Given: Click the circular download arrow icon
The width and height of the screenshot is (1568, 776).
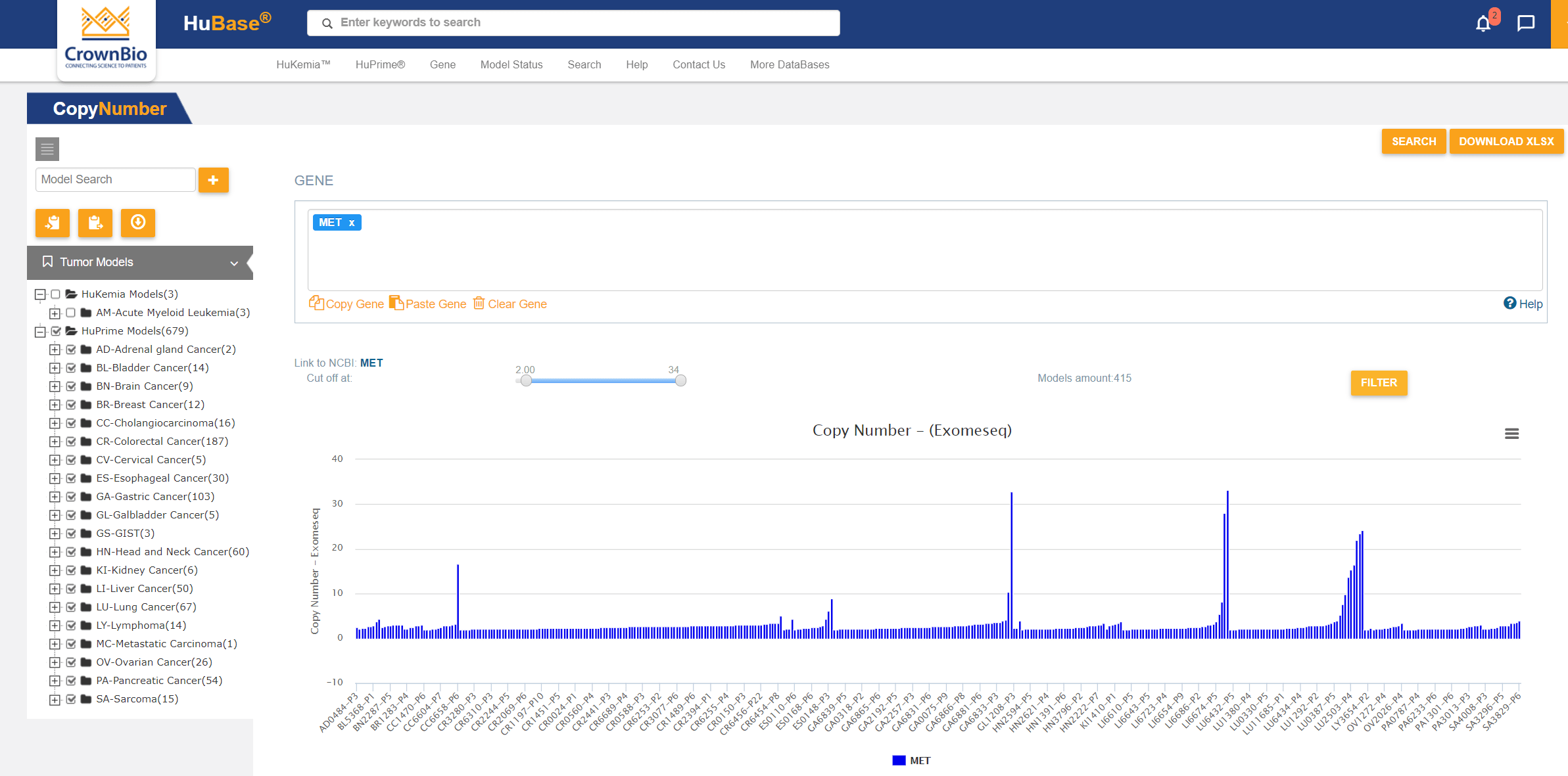Looking at the screenshot, I should pos(138,223).
